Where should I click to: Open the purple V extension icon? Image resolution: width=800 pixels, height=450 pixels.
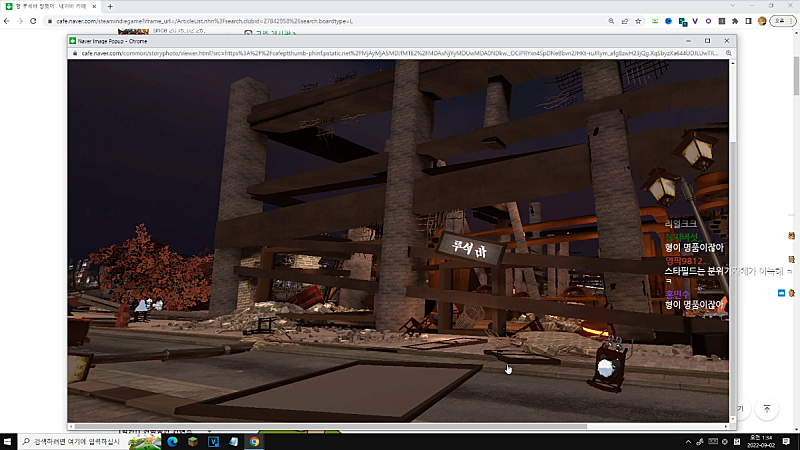[x=695, y=21]
